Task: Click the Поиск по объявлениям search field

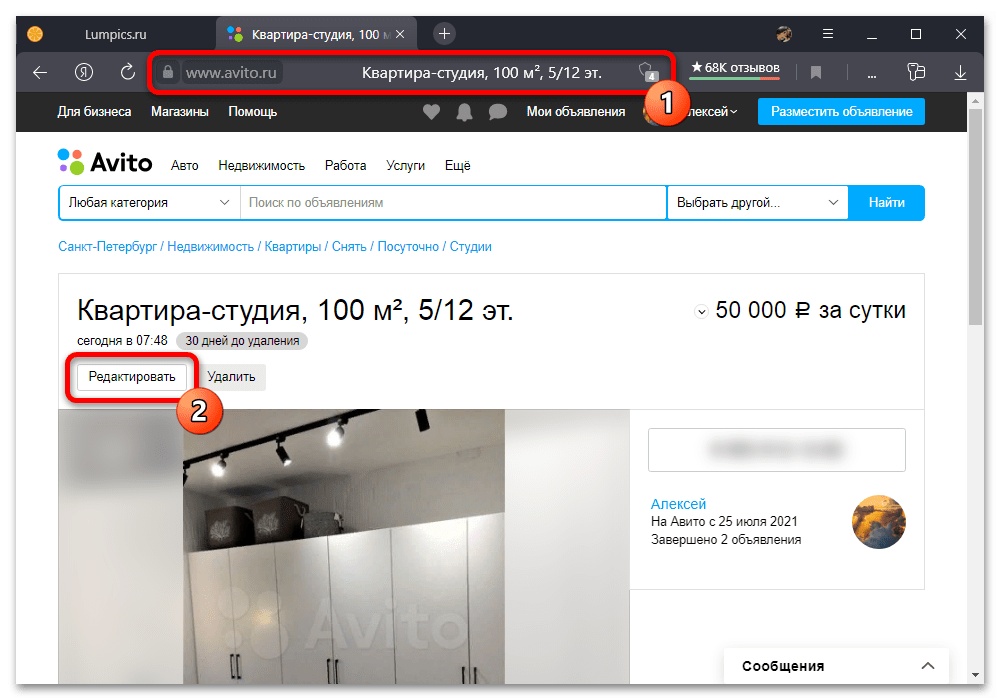Action: [x=453, y=203]
